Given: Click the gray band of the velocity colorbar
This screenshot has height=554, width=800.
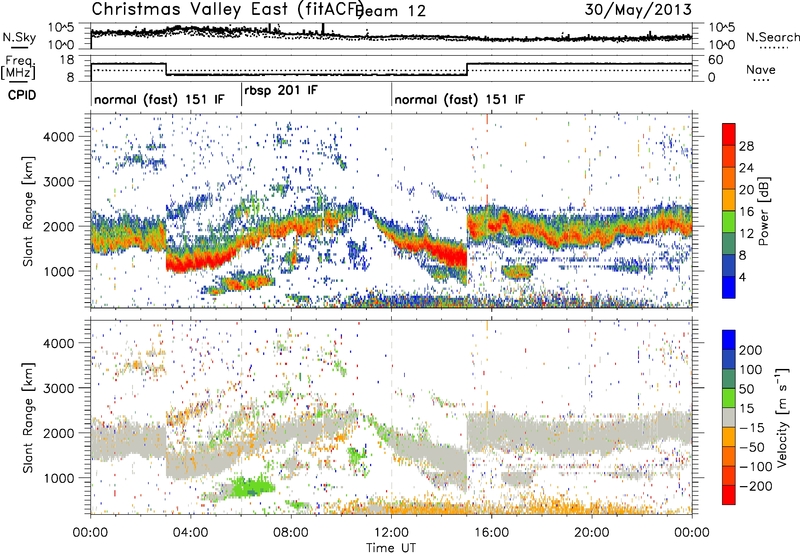Looking at the screenshot, I should (729, 417).
